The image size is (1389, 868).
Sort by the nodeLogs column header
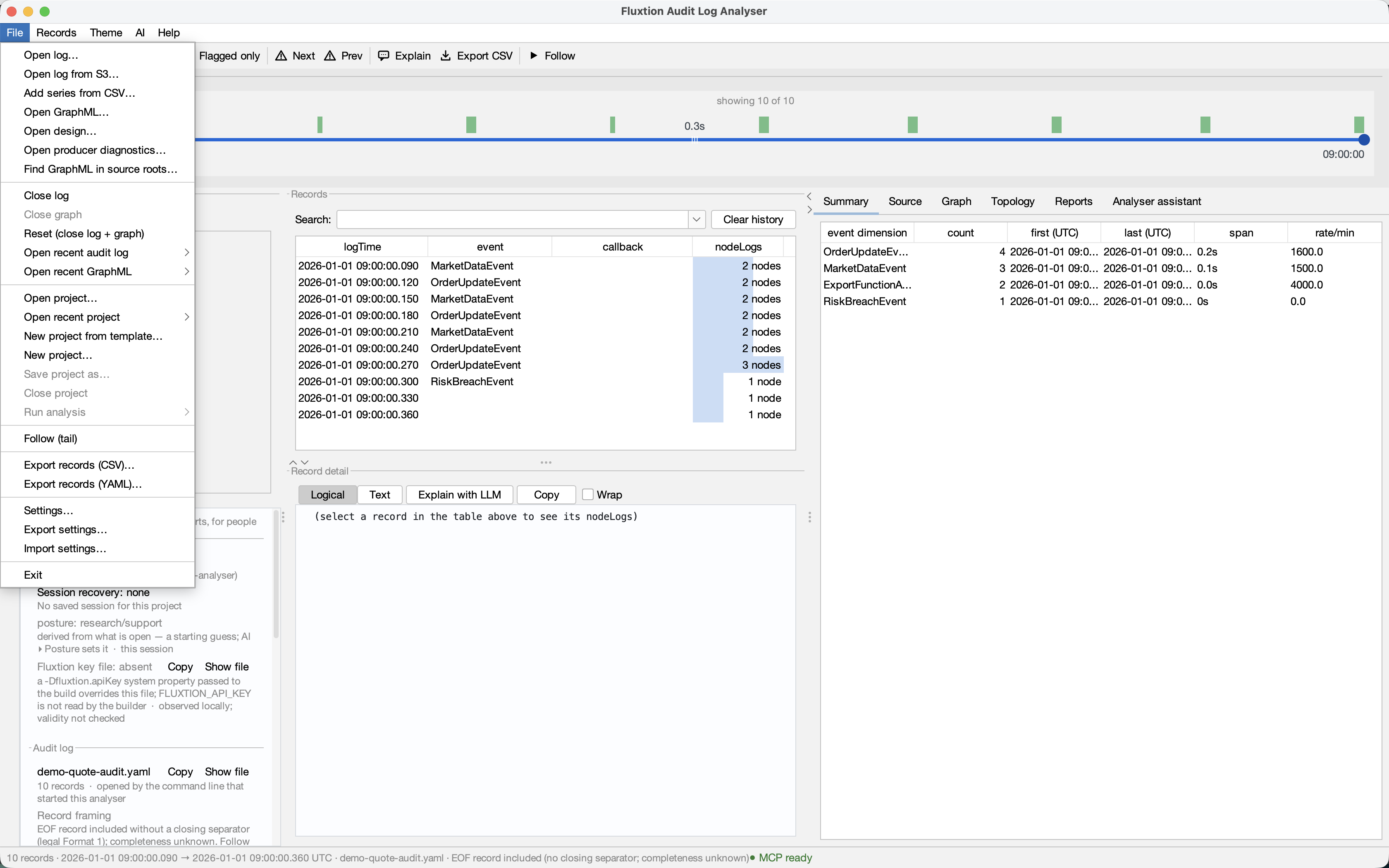coord(738,247)
